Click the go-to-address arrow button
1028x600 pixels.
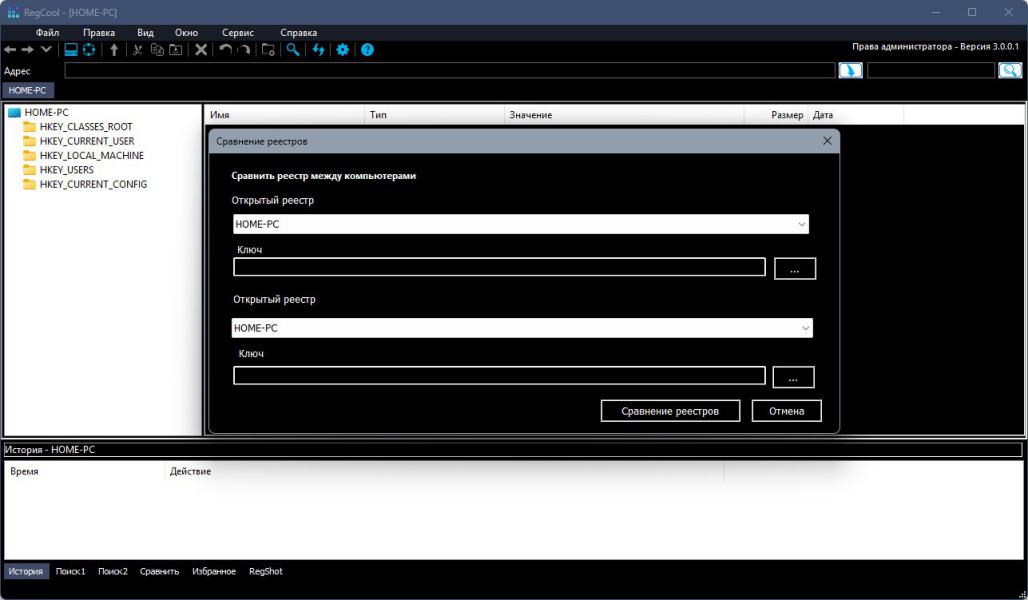click(x=850, y=71)
